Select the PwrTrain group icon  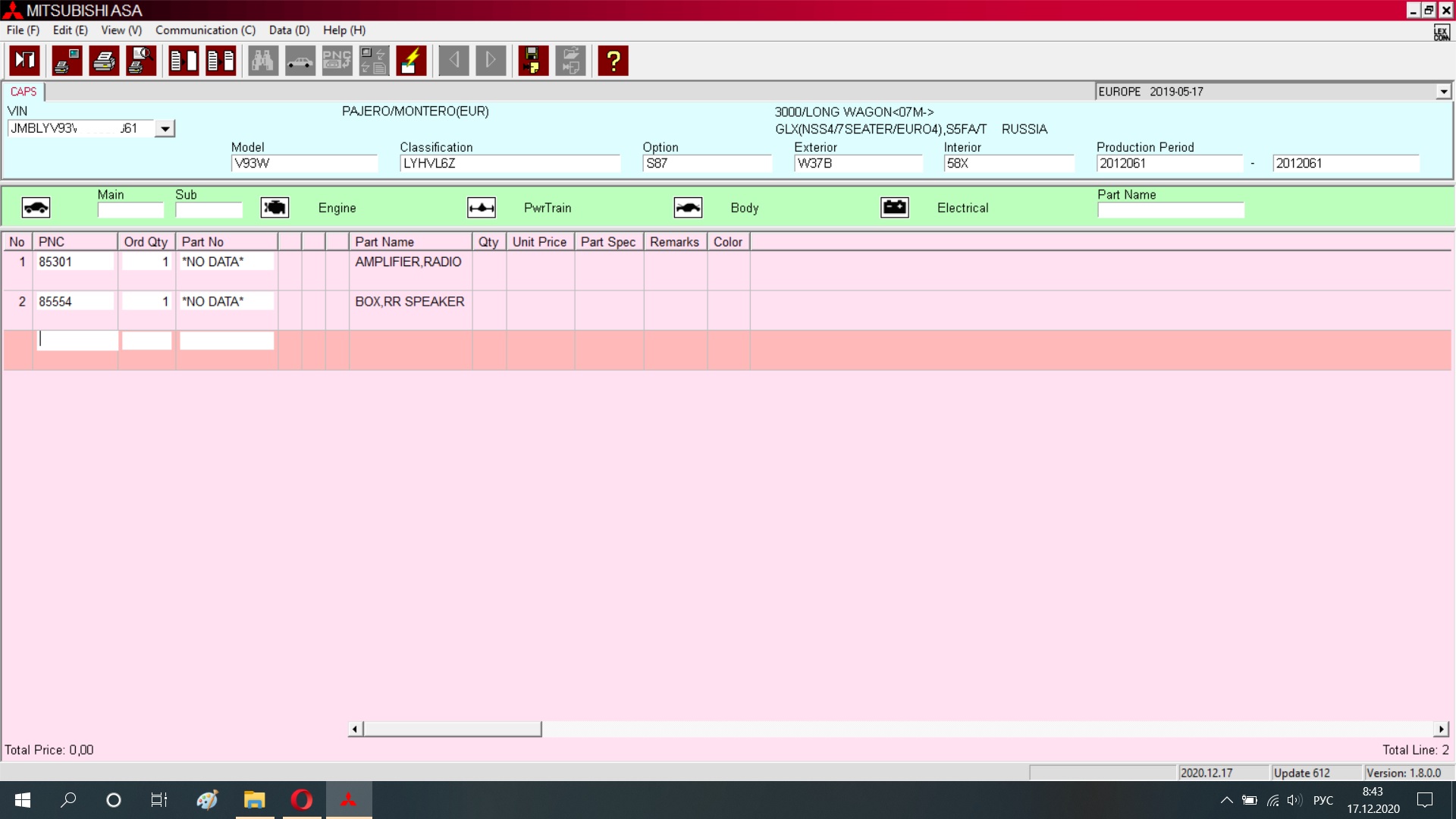coord(482,208)
